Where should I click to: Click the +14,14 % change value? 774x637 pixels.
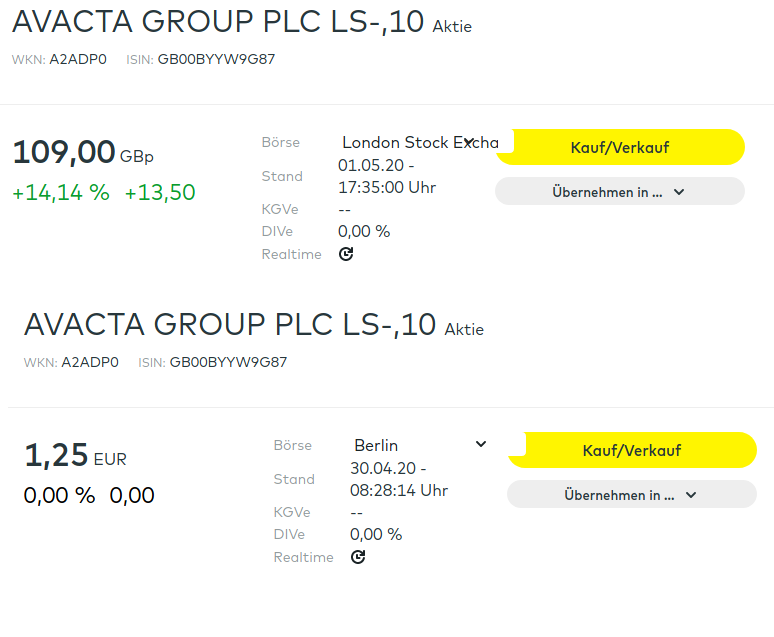point(61,193)
